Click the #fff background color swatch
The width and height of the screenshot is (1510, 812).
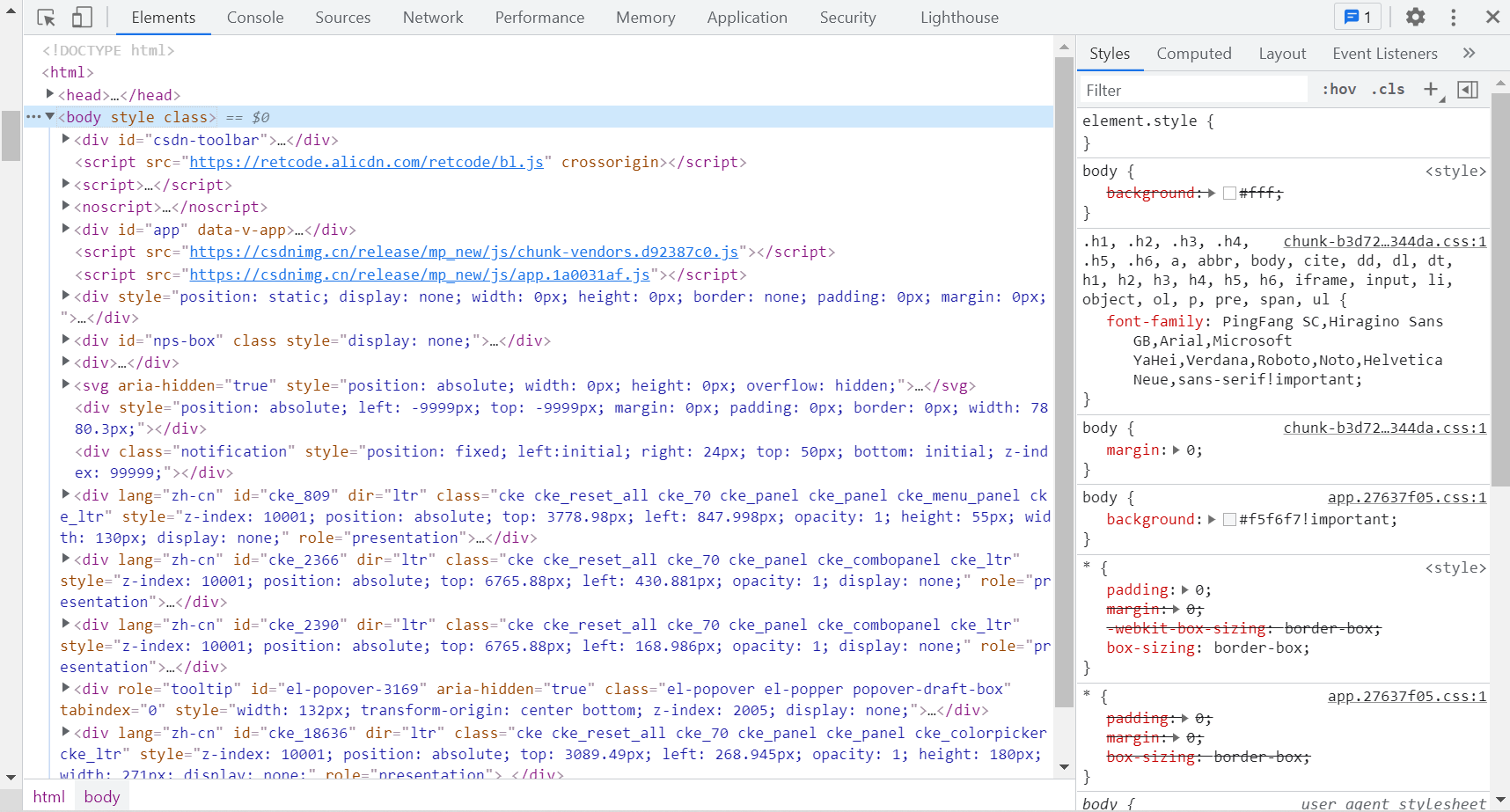tap(1229, 193)
